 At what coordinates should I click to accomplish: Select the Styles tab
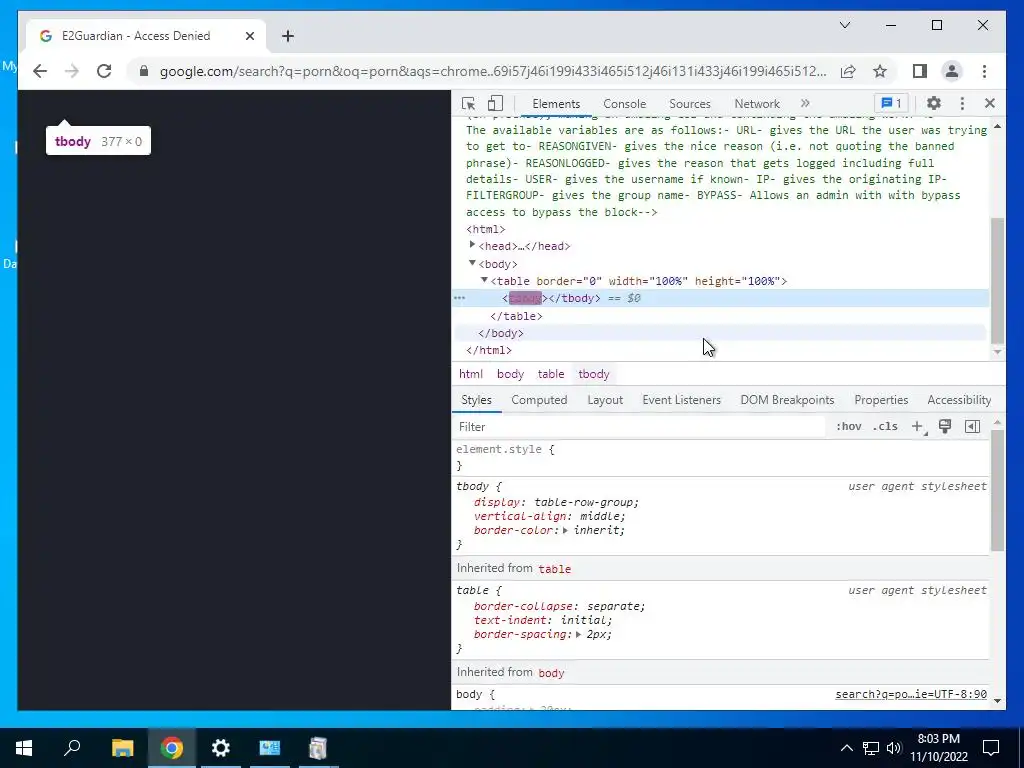pyautogui.click(x=476, y=400)
